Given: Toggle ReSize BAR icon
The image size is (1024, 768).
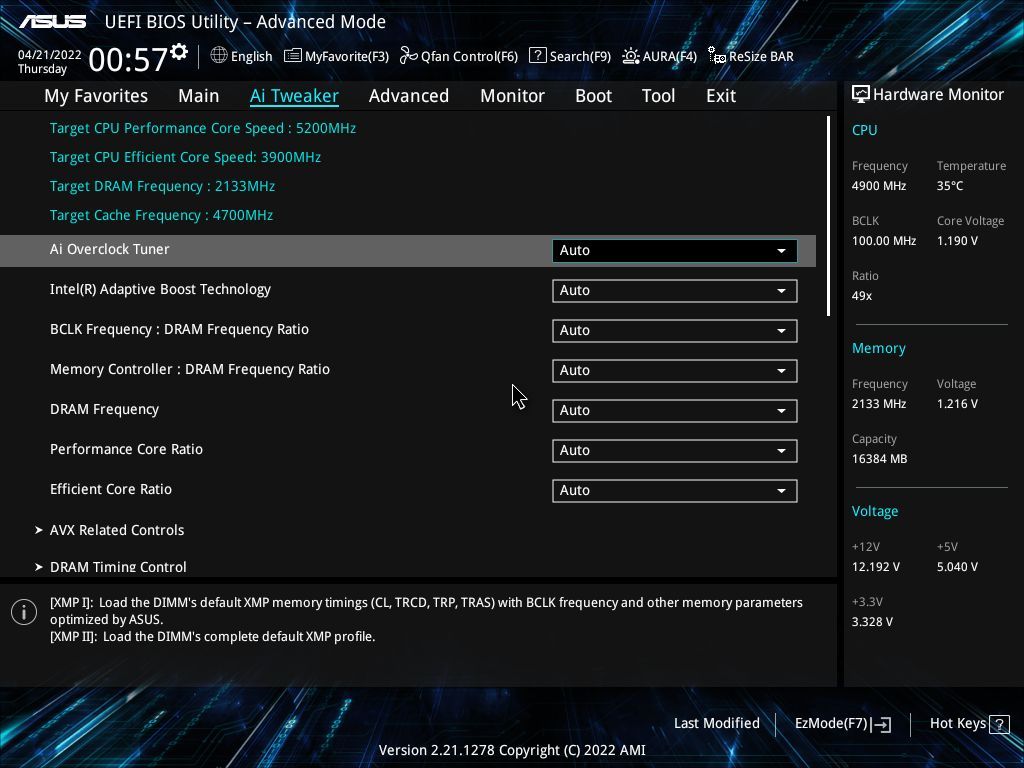Looking at the screenshot, I should pyautogui.click(x=716, y=56).
